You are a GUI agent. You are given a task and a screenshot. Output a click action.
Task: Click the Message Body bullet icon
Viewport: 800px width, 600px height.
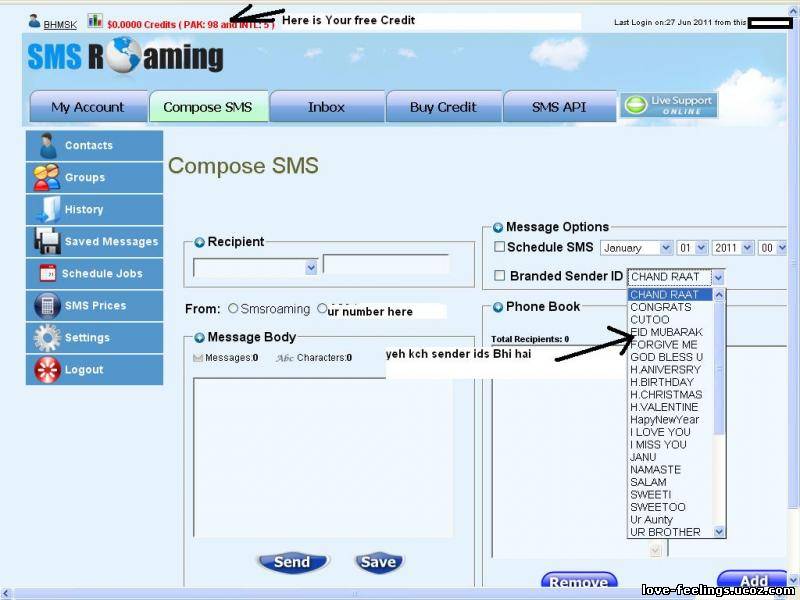[x=199, y=338]
